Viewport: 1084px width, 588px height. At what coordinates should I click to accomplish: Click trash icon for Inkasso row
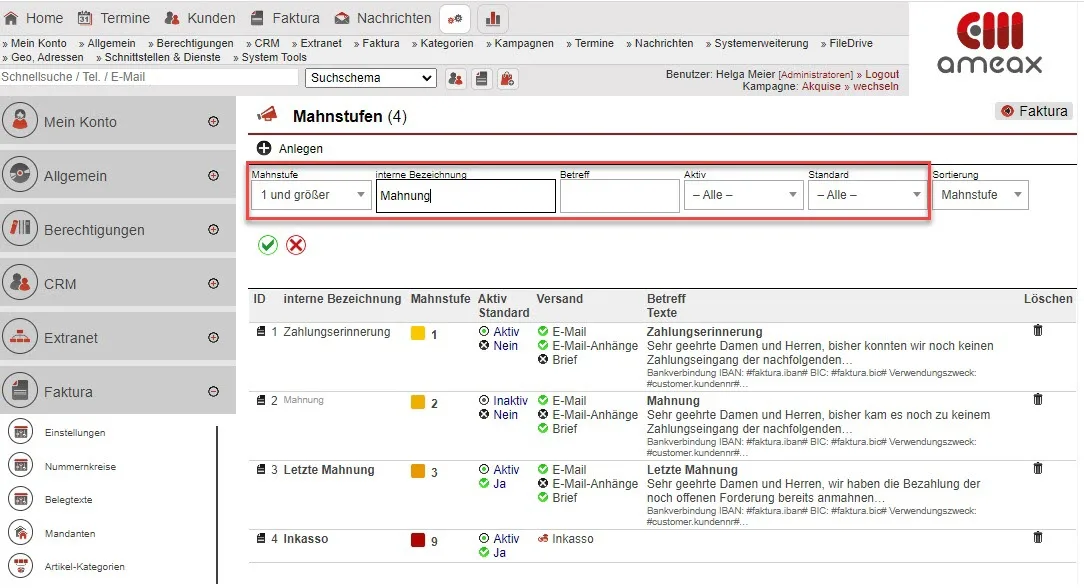1037,538
